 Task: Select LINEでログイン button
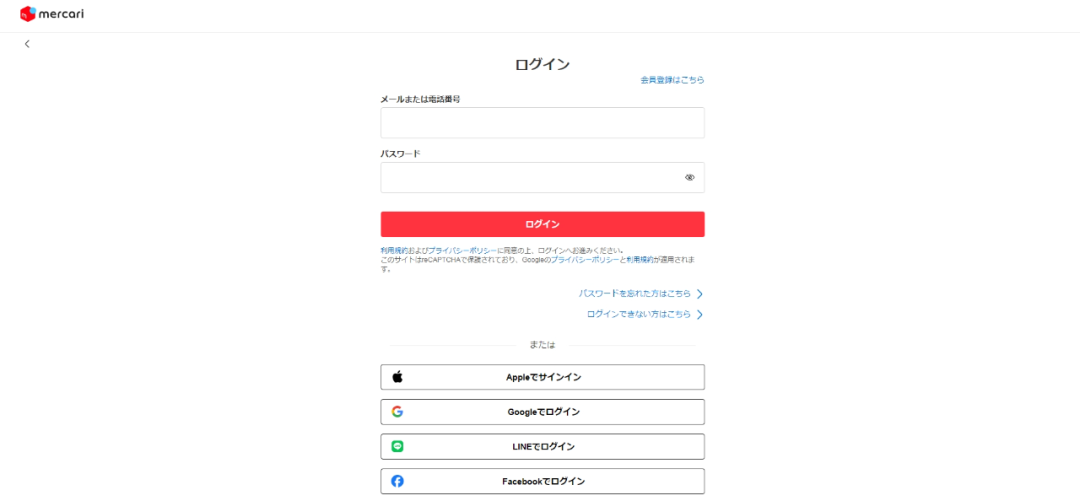(542, 447)
